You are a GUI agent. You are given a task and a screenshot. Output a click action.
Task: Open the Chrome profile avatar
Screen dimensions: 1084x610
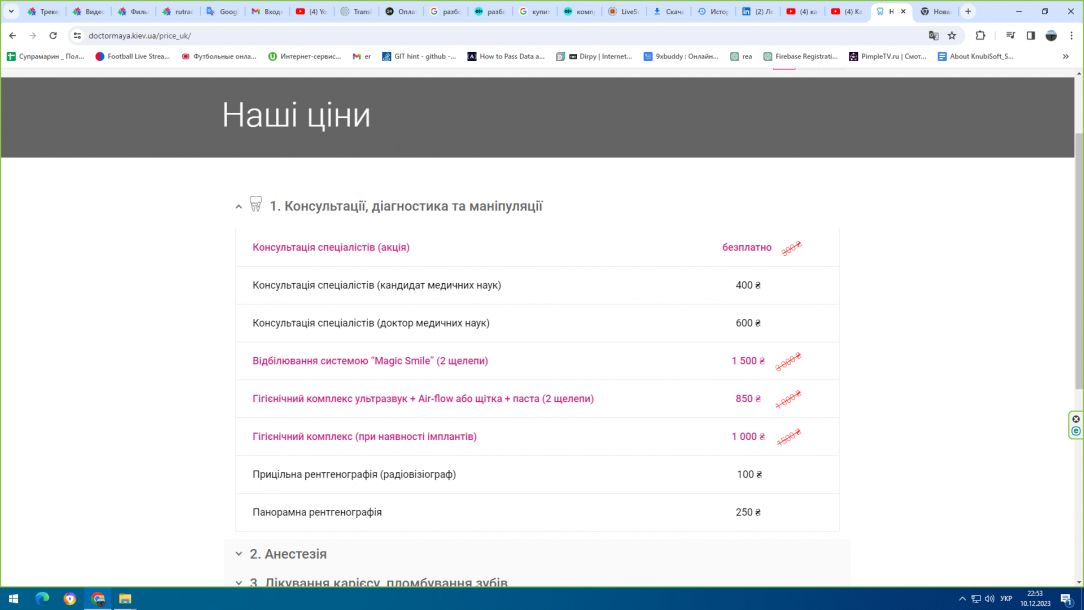(x=1050, y=35)
